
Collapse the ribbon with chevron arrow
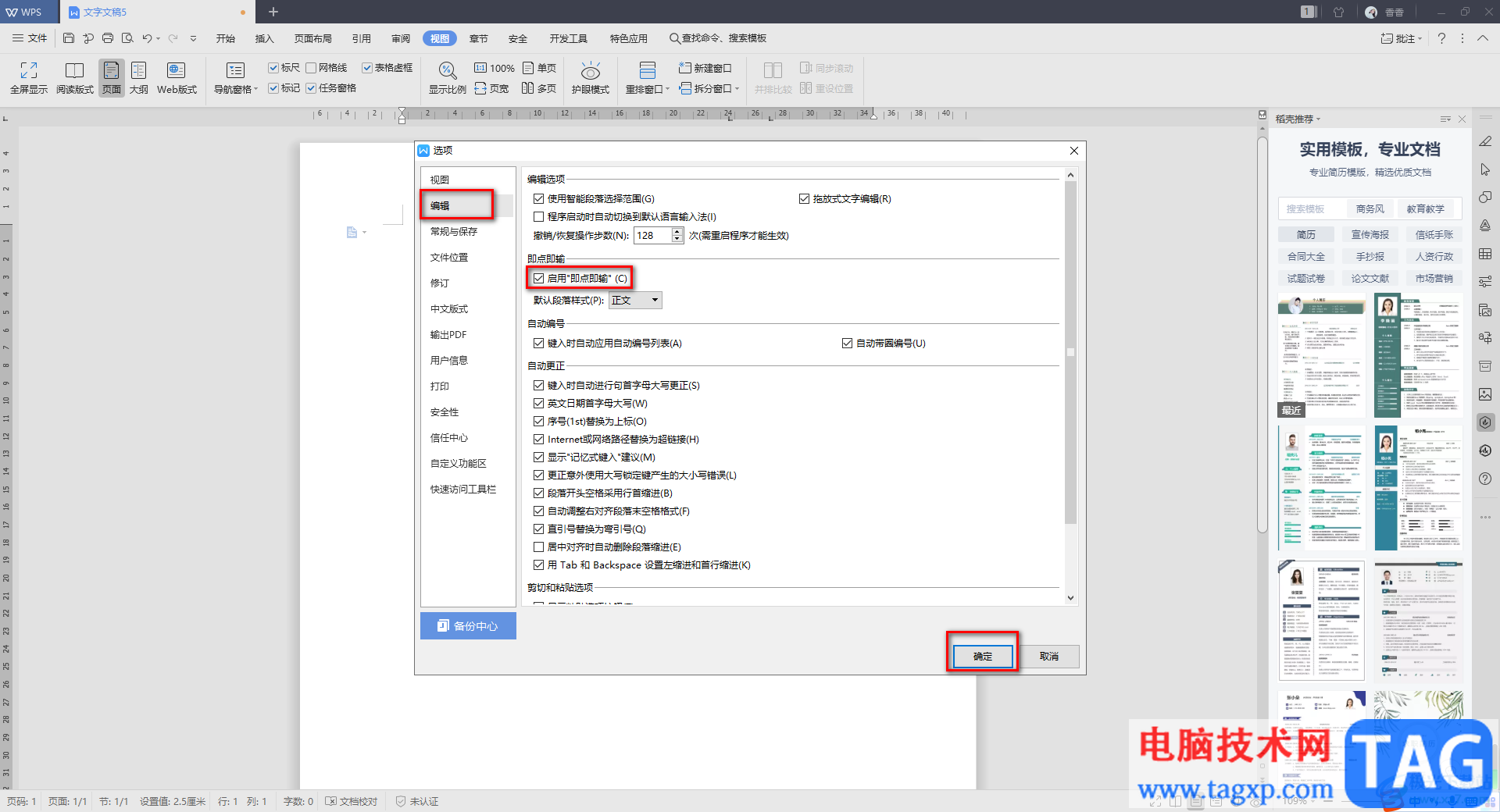coord(1482,38)
